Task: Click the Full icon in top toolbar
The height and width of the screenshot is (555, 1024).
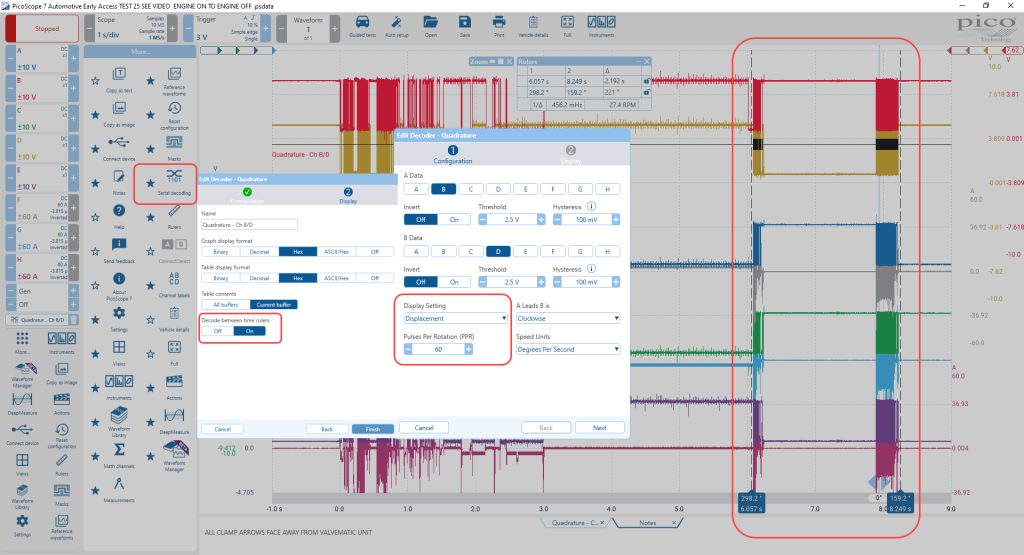Action: pos(568,25)
